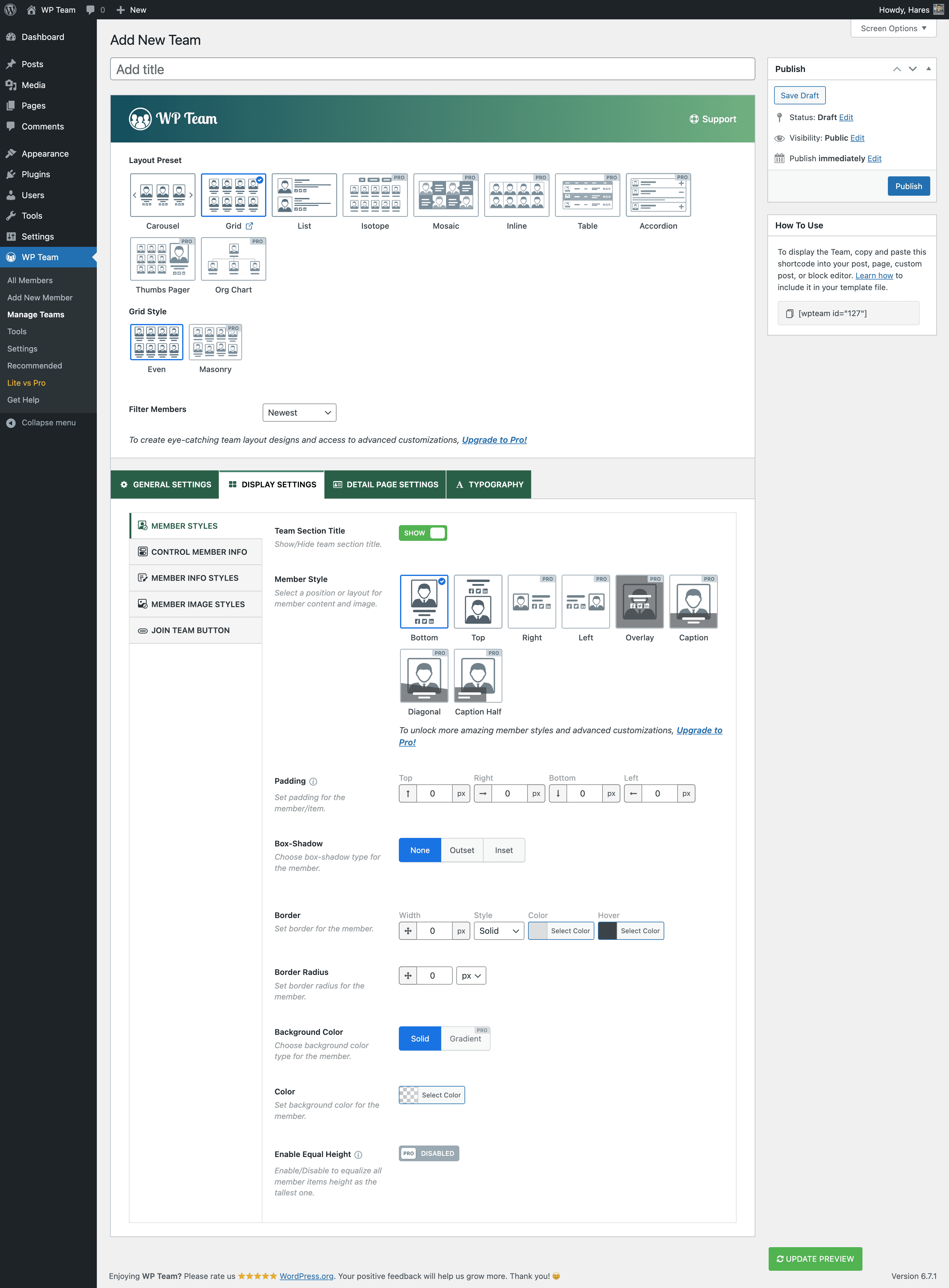This screenshot has height=1288, width=949.
Task: Click the WordPress logo in admin bar
Action: [10, 10]
